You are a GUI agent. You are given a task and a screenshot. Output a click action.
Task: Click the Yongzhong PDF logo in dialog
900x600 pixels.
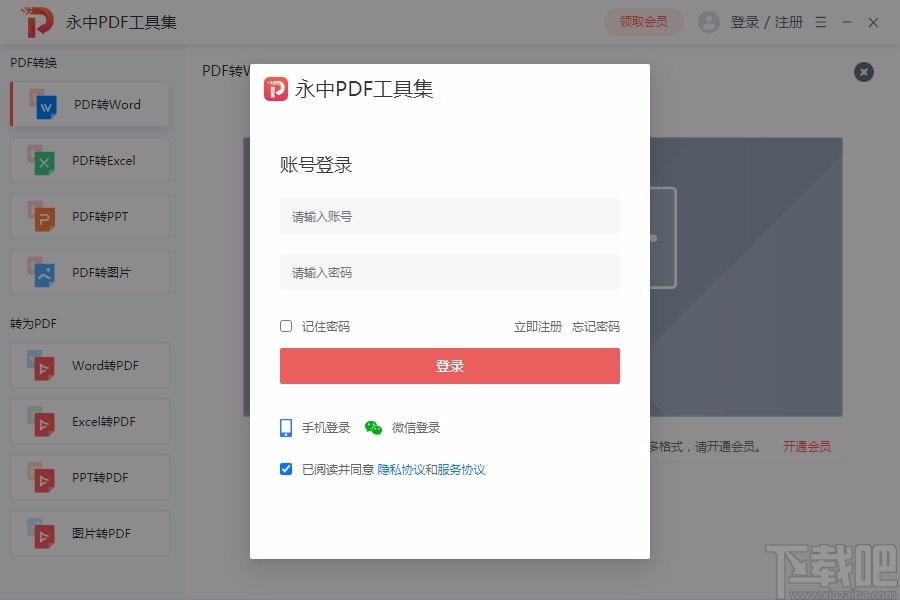276,88
